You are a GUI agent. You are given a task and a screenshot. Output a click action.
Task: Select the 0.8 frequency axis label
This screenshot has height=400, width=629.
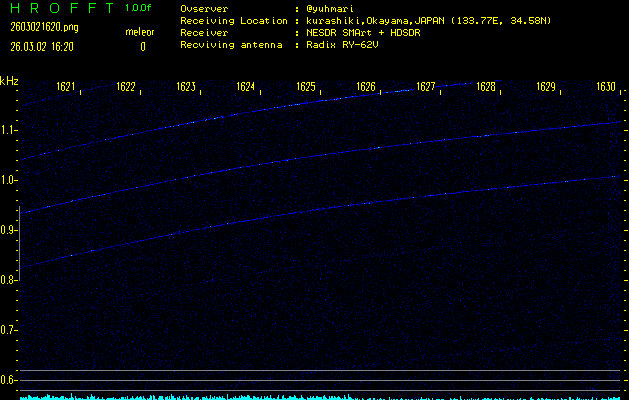click(9, 280)
